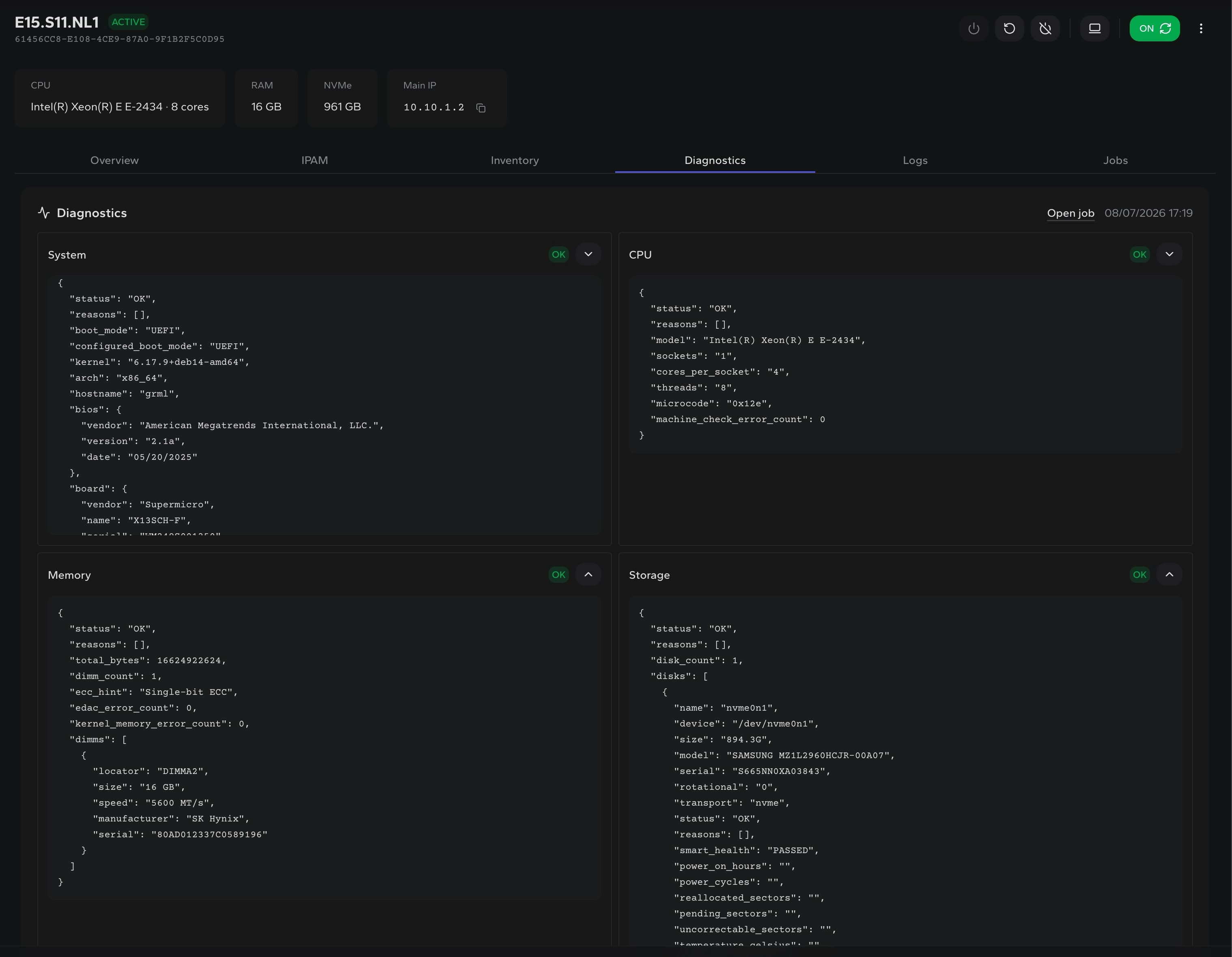Click the RAM value 16 GB
Viewport: 1232px width, 957px height.
coord(266,107)
